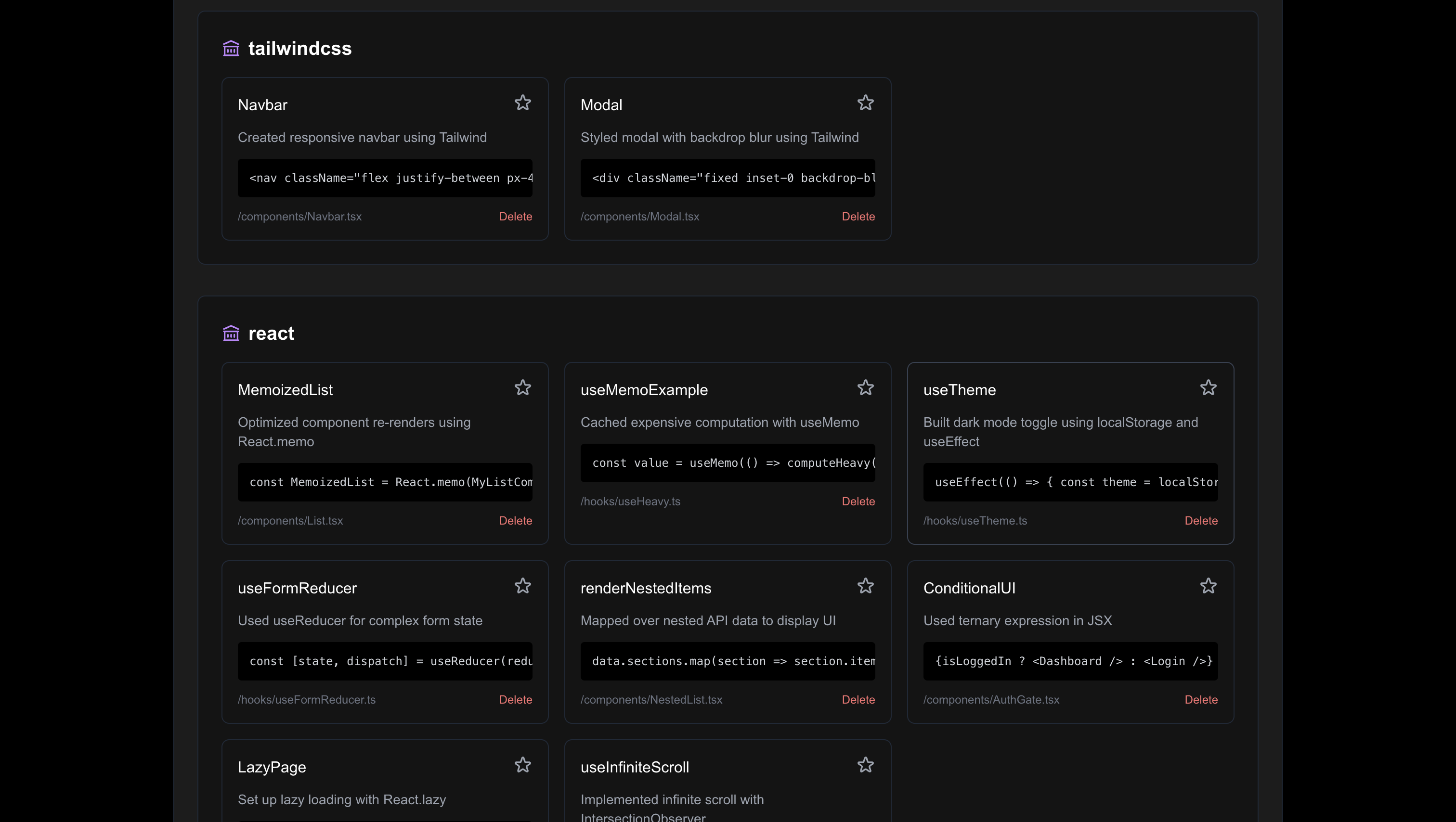Delete the useMemoExample snippet

pos(858,501)
